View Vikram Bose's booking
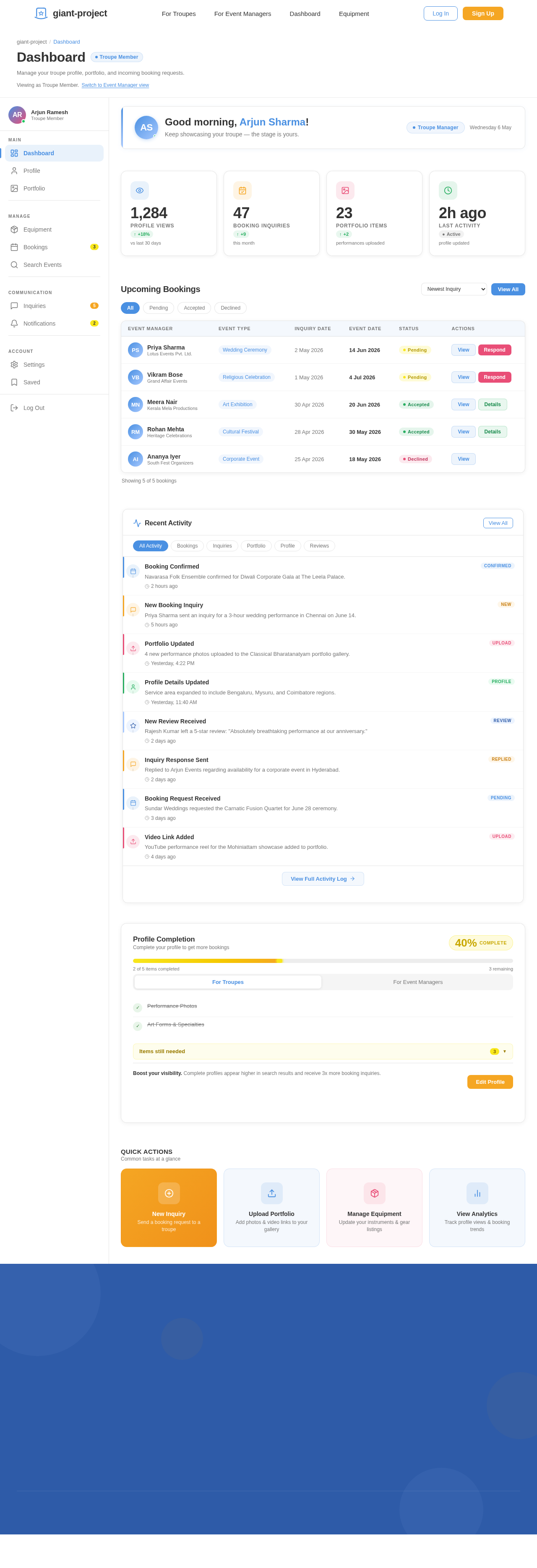This screenshot has width=537, height=1568. pyautogui.click(x=463, y=377)
